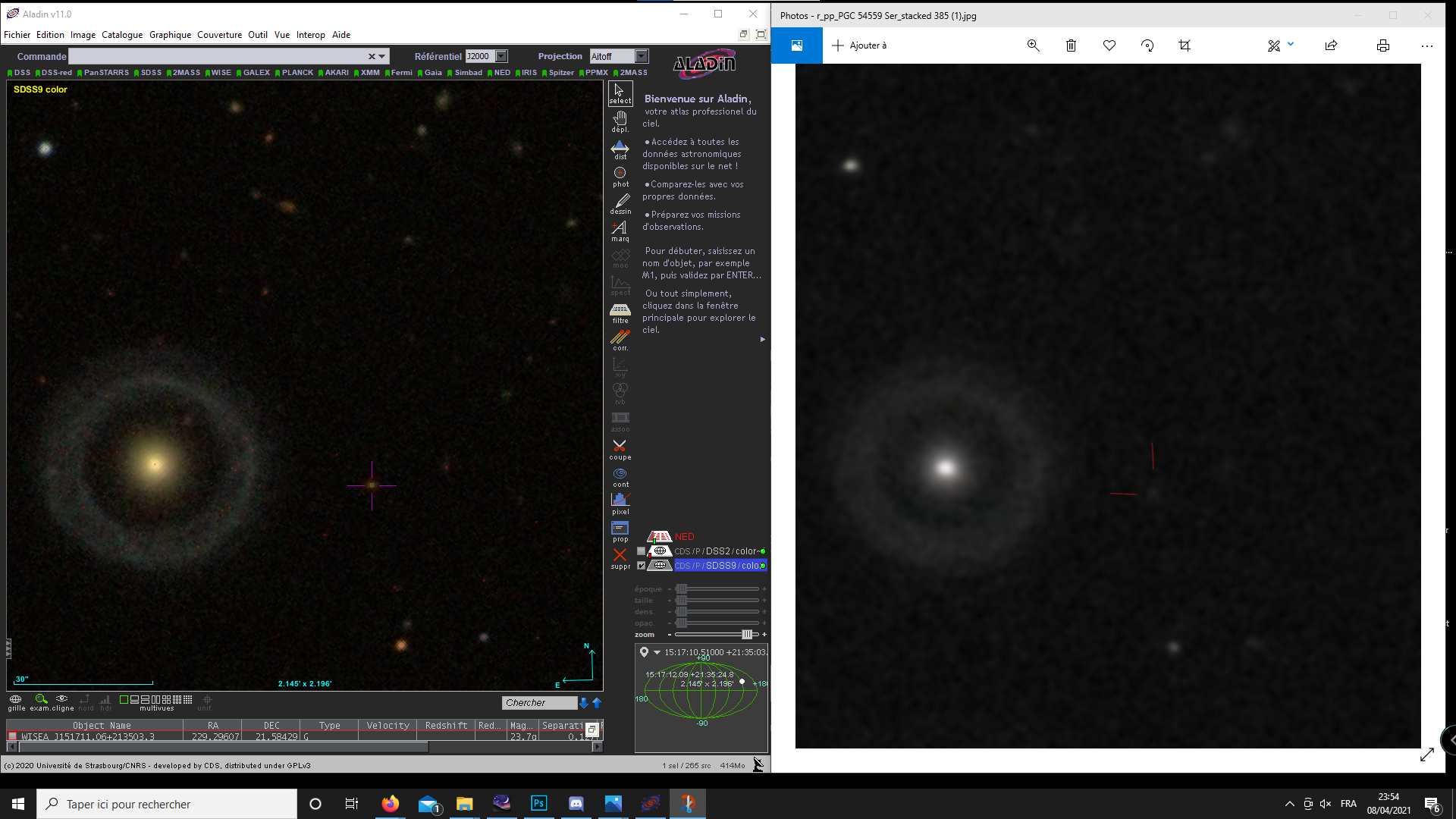Viewport: 1456px width, 819px height.
Task: Expand the Photos edit & create dropdown
Action: [1291, 44]
